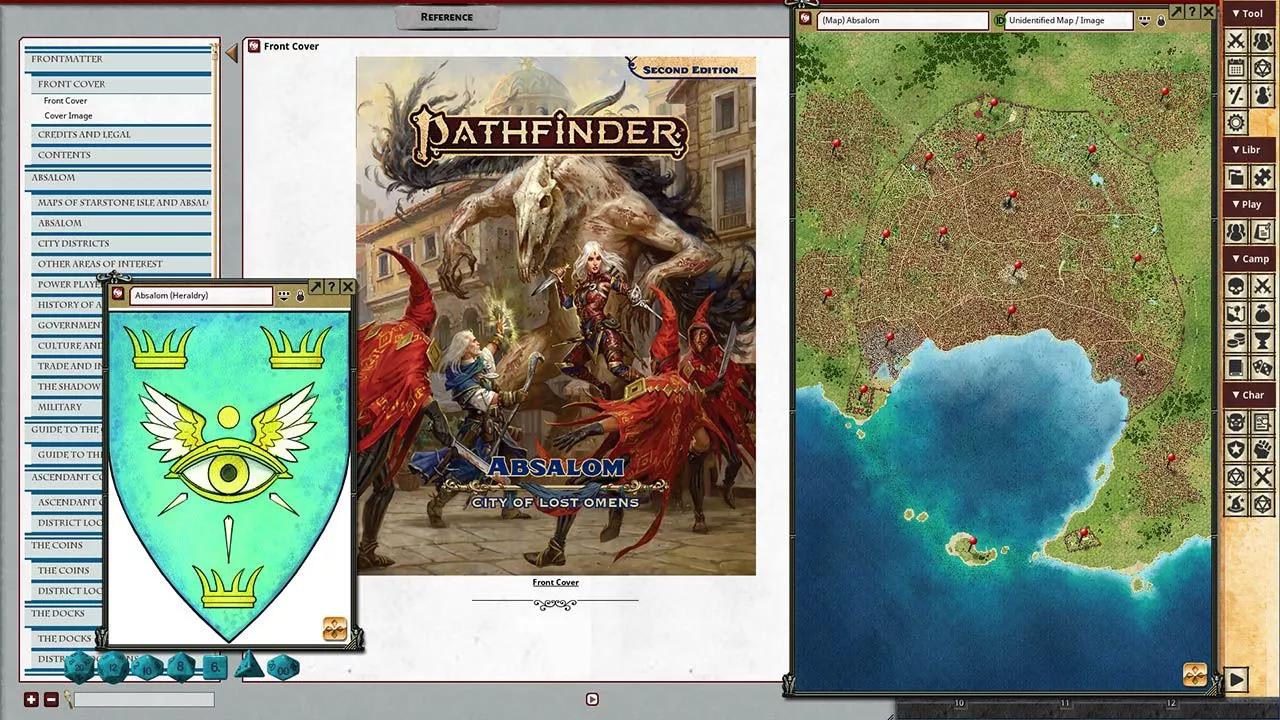This screenshot has width=1280, height=720.
Task: Click the minus modifier button at bottom
Action: (x=51, y=700)
